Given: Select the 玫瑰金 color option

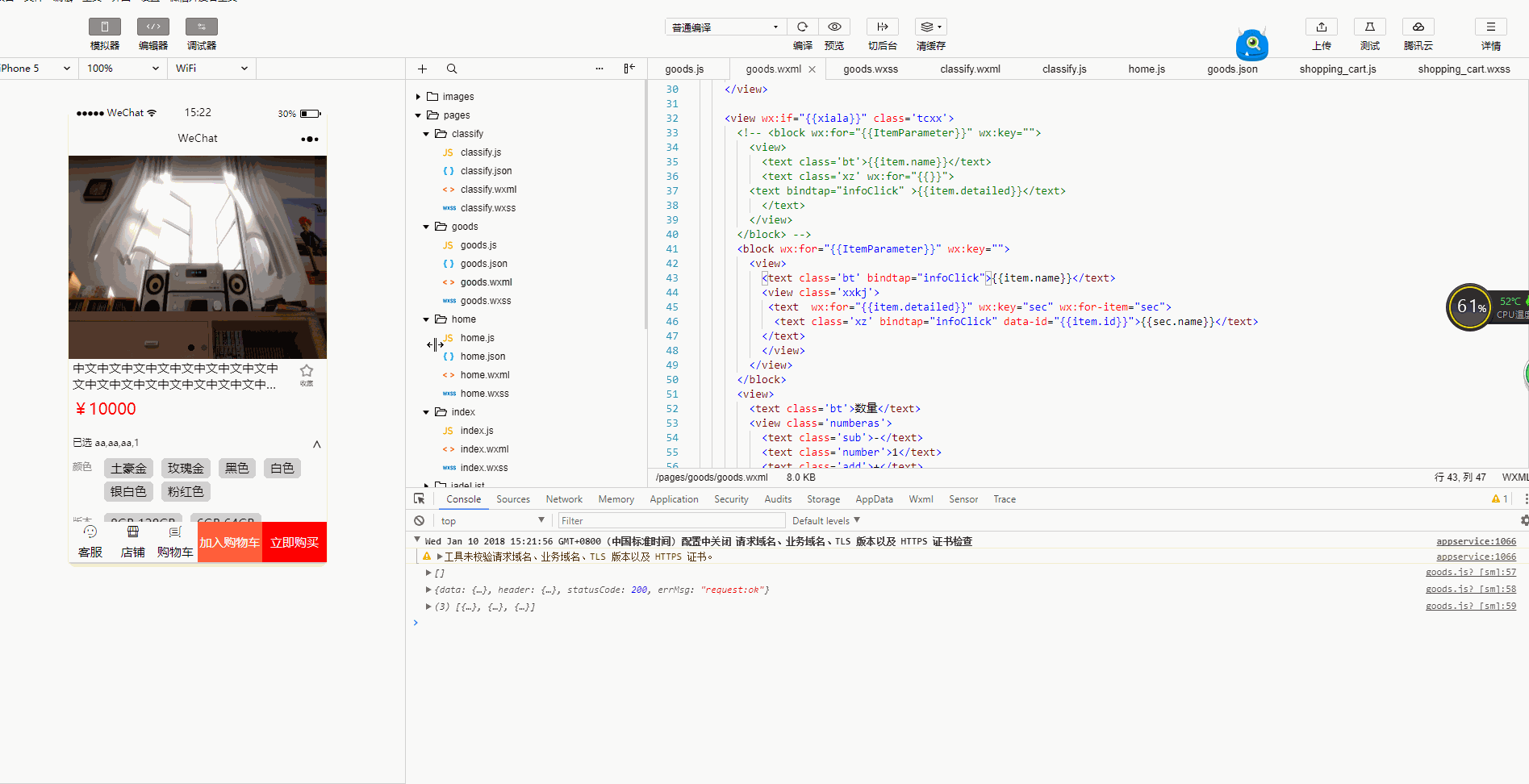Looking at the screenshot, I should pos(186,469).
